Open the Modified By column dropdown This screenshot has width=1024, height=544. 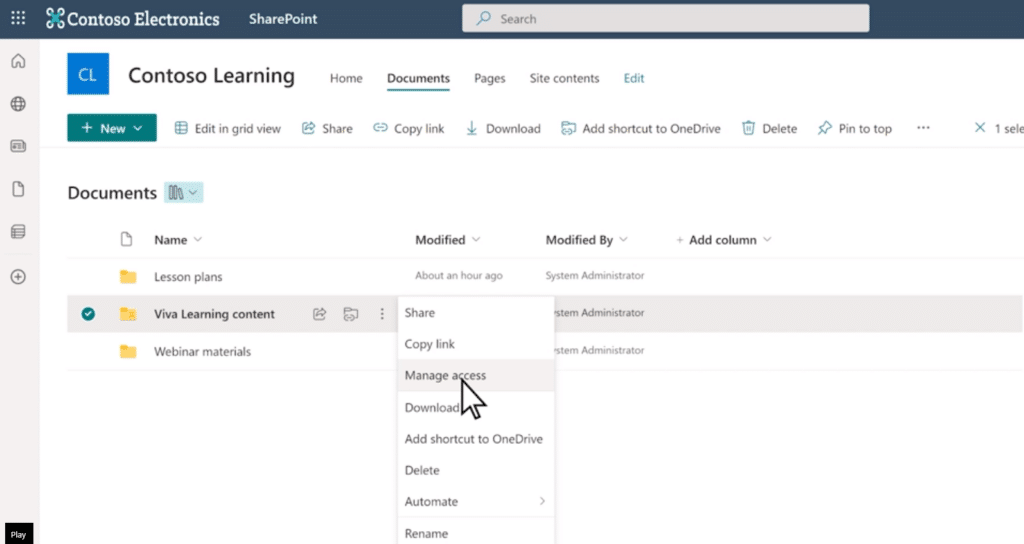tap(624, 240)
